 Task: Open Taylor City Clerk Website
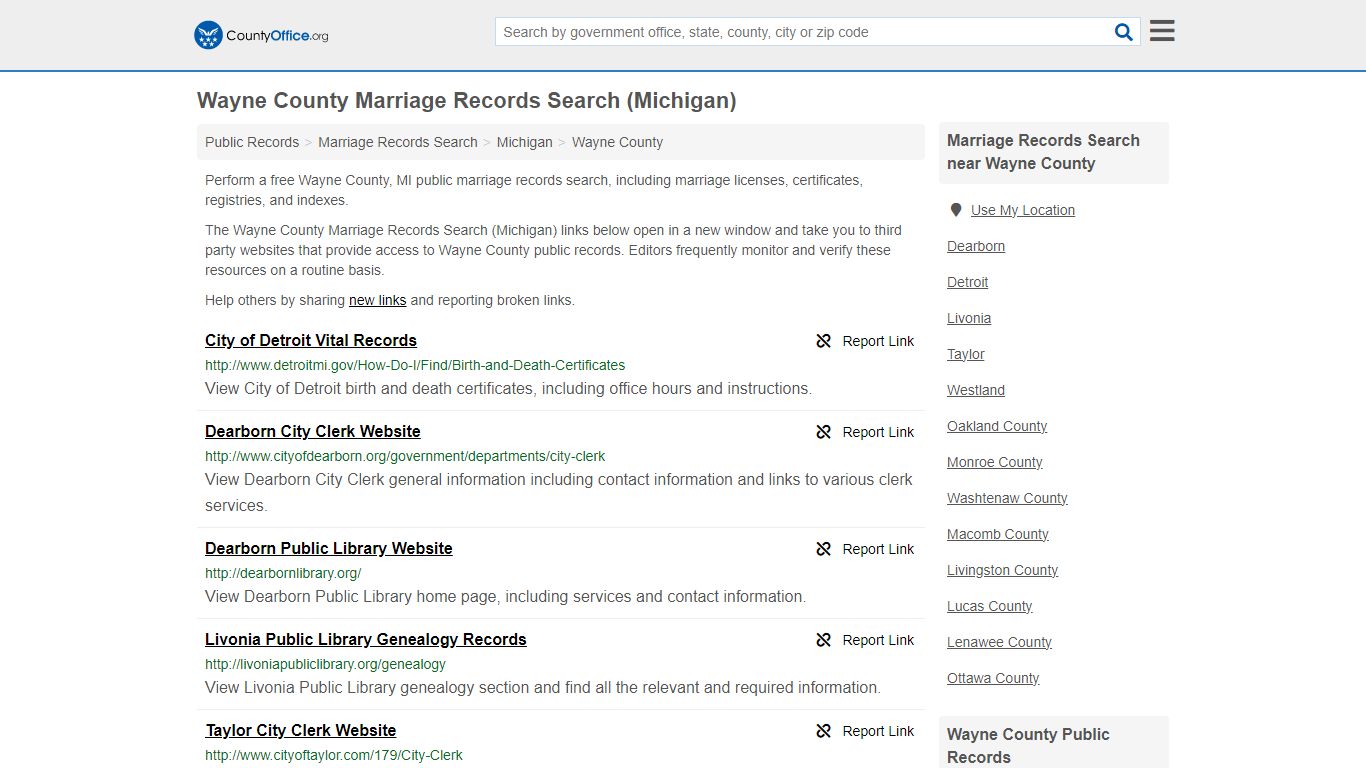click(301, 730)
